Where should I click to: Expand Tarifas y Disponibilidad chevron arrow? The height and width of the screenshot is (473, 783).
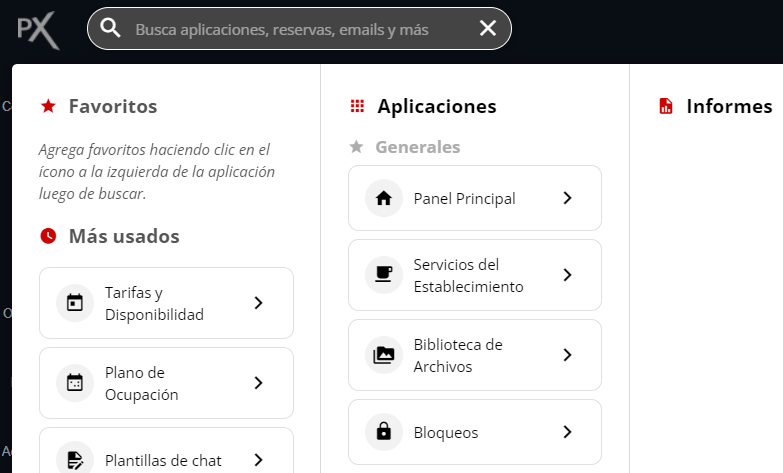pos(258,303)
